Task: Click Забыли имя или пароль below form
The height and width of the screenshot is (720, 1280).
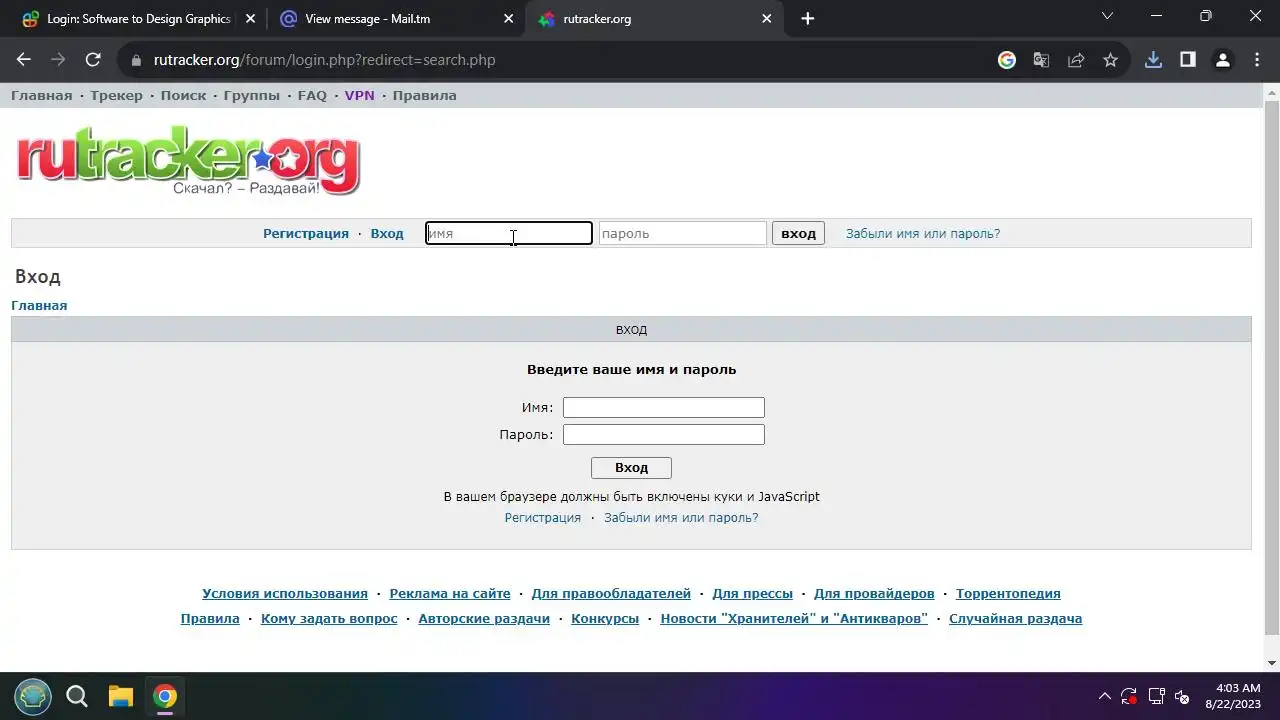Action: pos(681,518)
